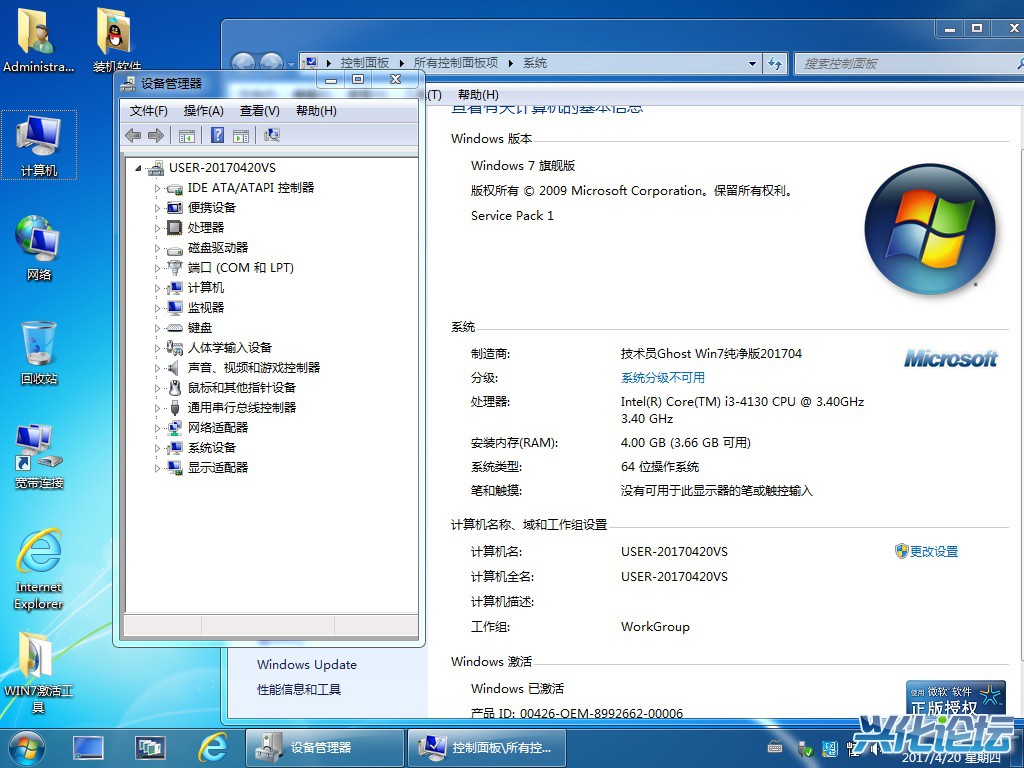The height and width of the screenshot is (768, 1024).
Task: Select the 监视器 monitor icon
Action: (174, 308)
